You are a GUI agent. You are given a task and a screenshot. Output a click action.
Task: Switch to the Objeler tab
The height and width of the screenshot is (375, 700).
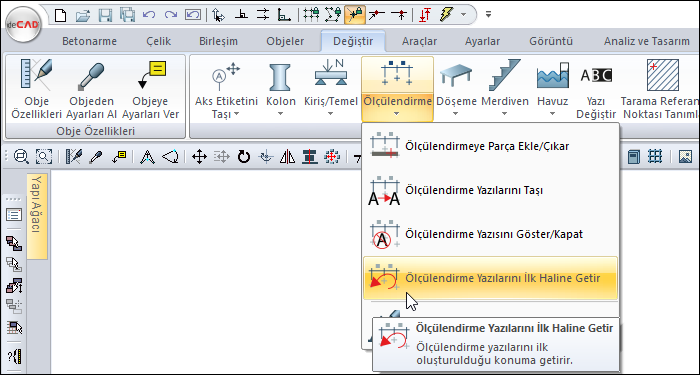(x=285, y=42)
